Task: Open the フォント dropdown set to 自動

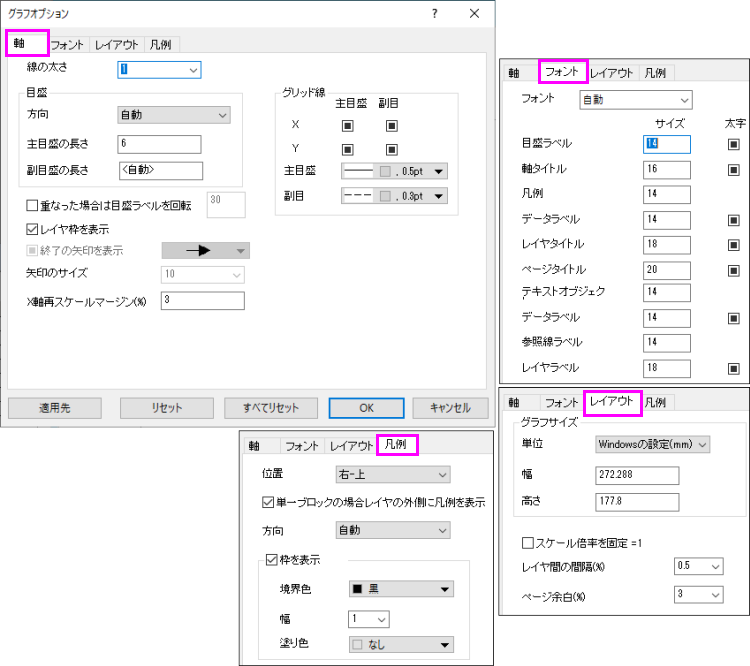Action: click(x=636, y=100)
